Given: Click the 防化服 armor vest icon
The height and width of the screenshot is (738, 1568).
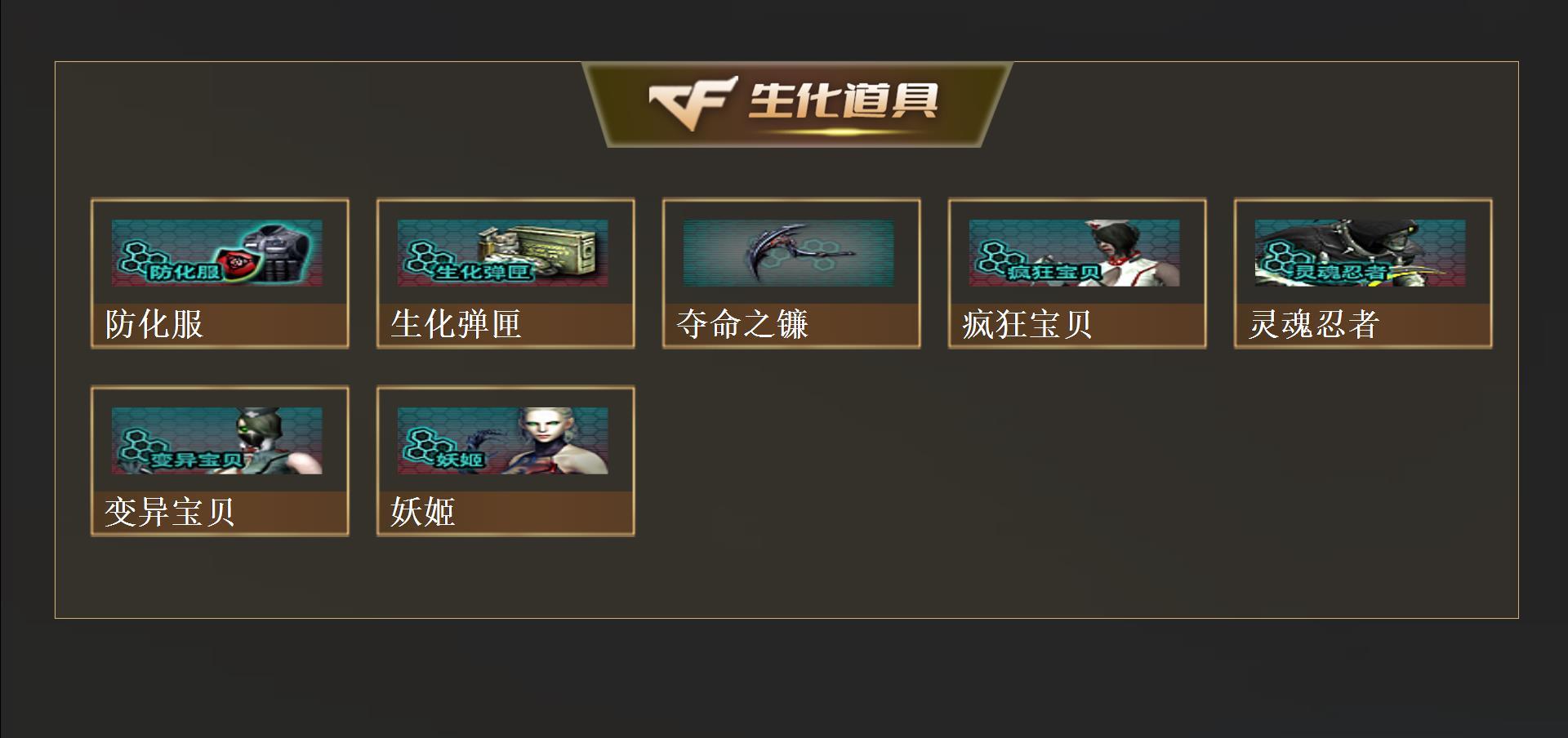Looking at the screenshot, I should [x=217, y=252].
